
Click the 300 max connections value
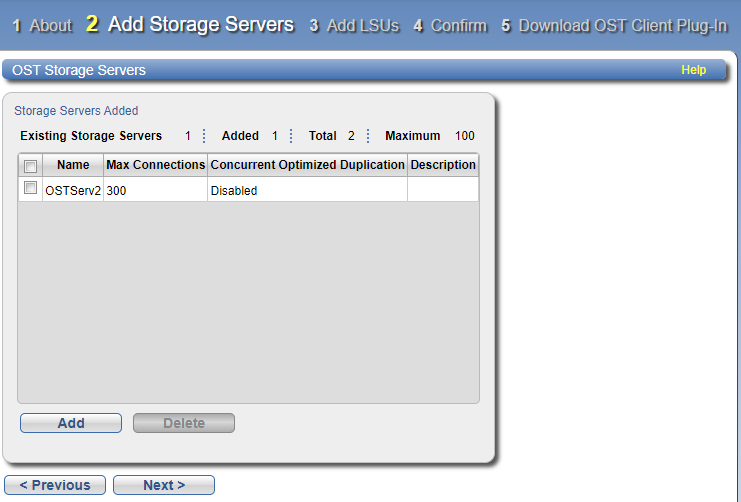pos(155,190)
